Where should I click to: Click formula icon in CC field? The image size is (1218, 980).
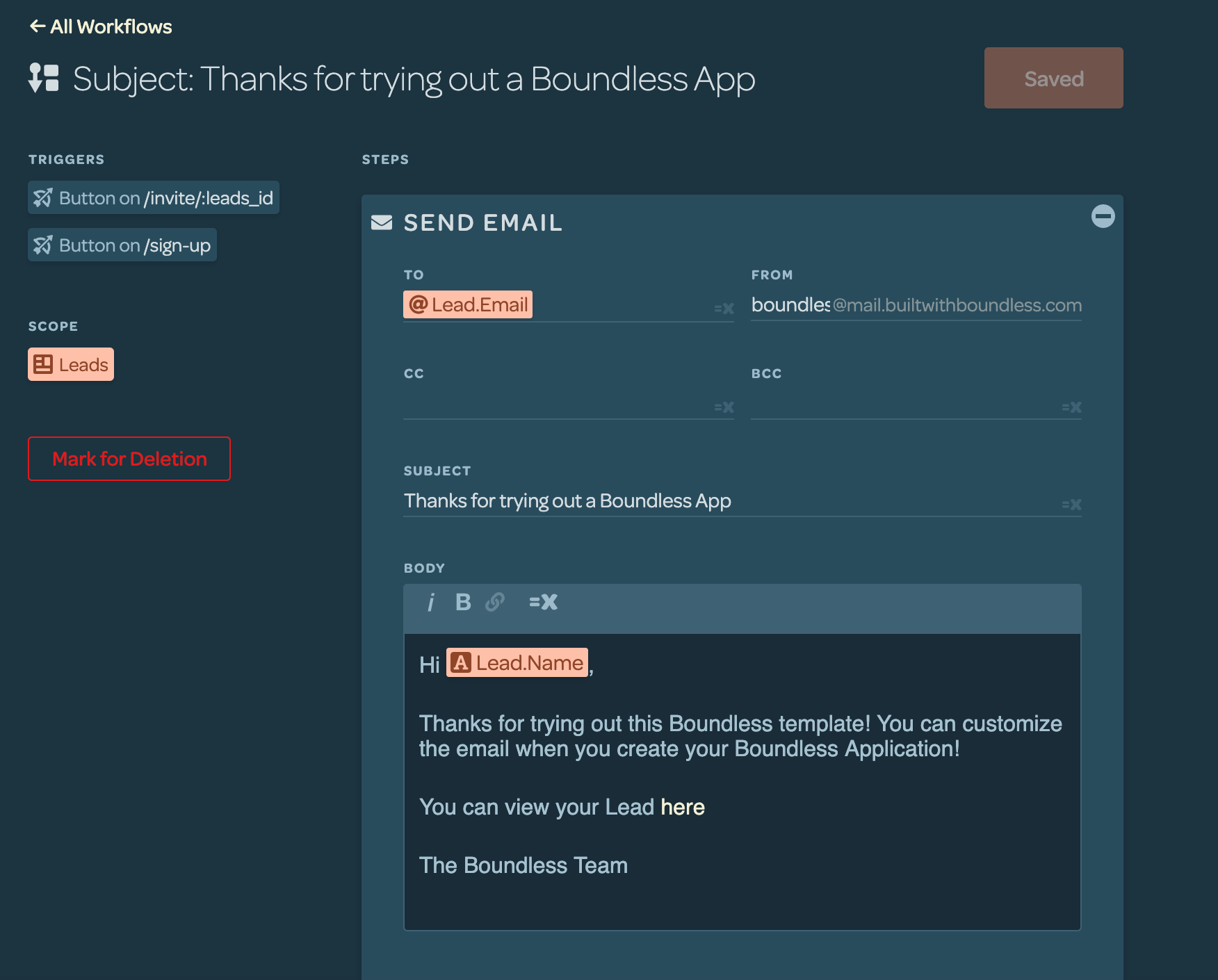click(x=724, y=407)
